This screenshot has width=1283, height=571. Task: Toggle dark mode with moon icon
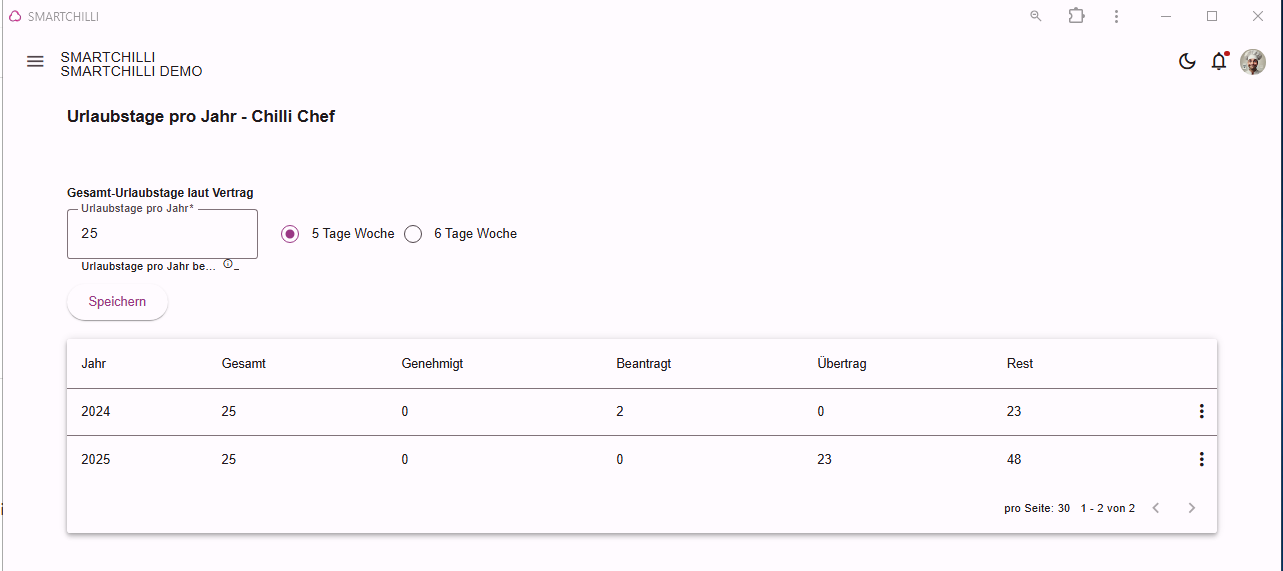pos(1187,62)
